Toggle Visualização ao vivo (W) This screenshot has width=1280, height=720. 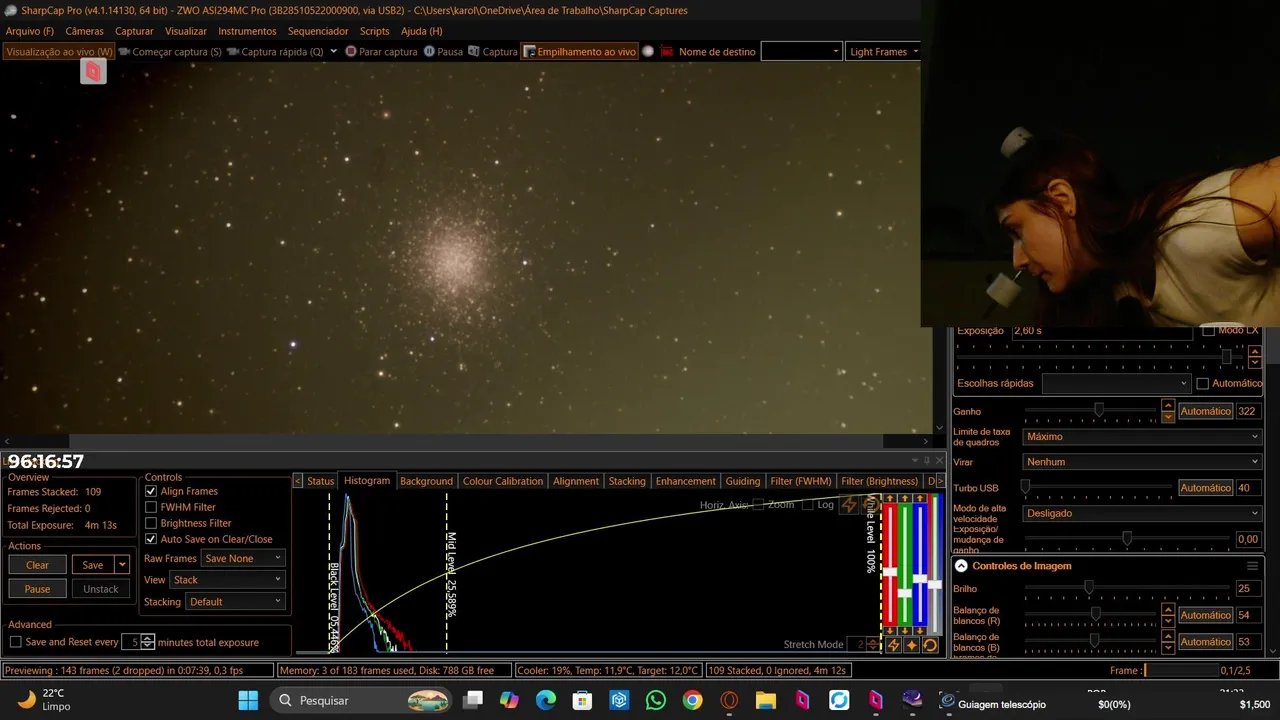pos(59,52)
